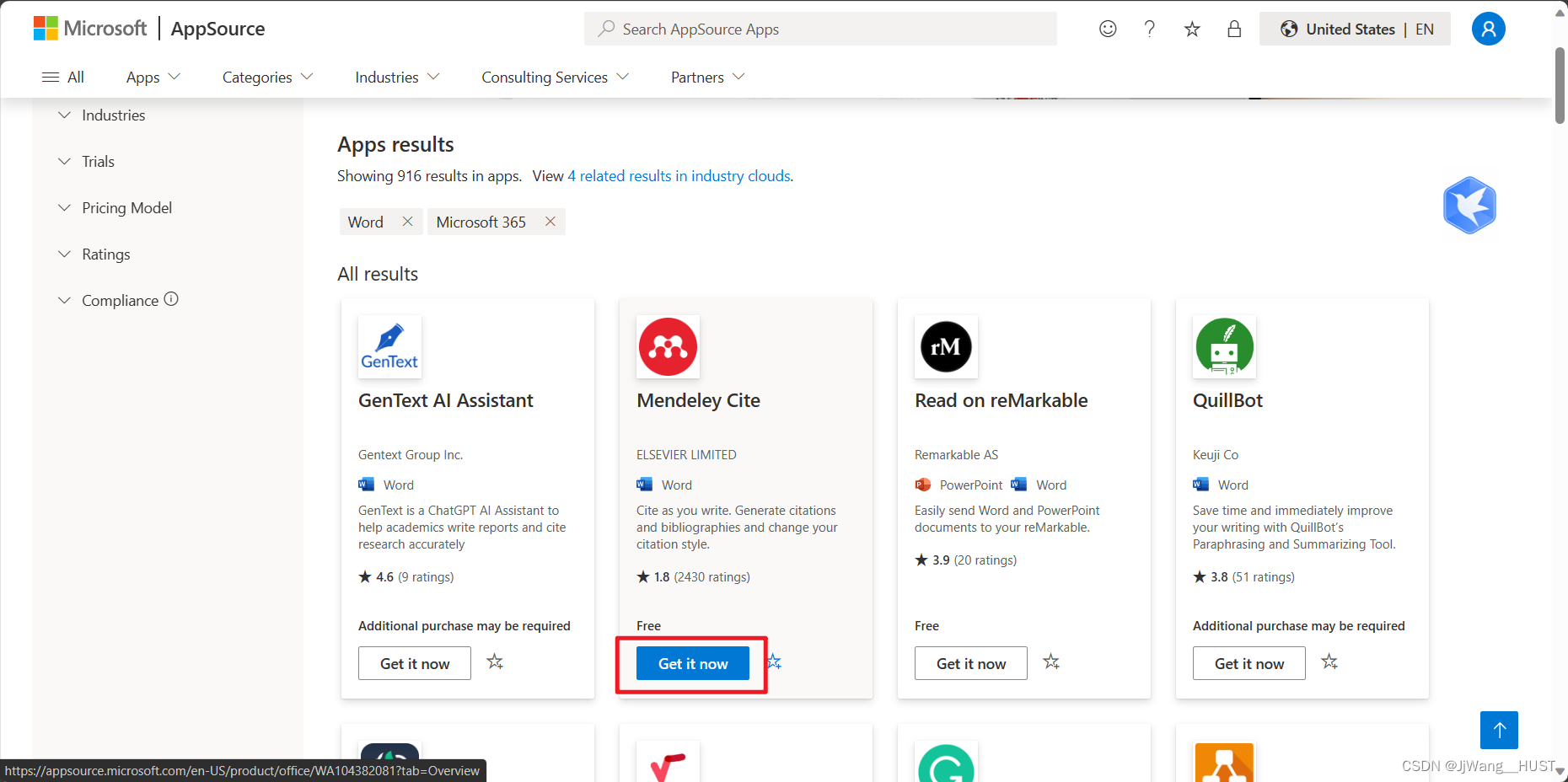Open the Industries dropdown in top nav
This screenshot has height=782, width=1568.
pyautogui.click(x=397, y=77)
